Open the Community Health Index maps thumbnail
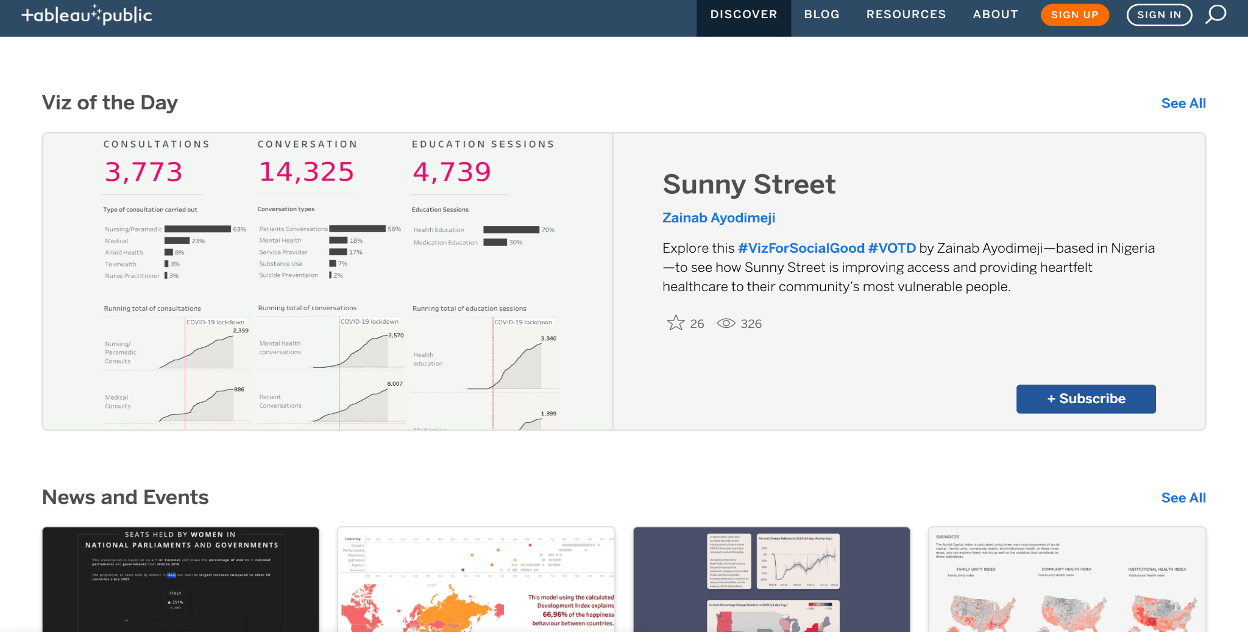 pos(1067,580)
